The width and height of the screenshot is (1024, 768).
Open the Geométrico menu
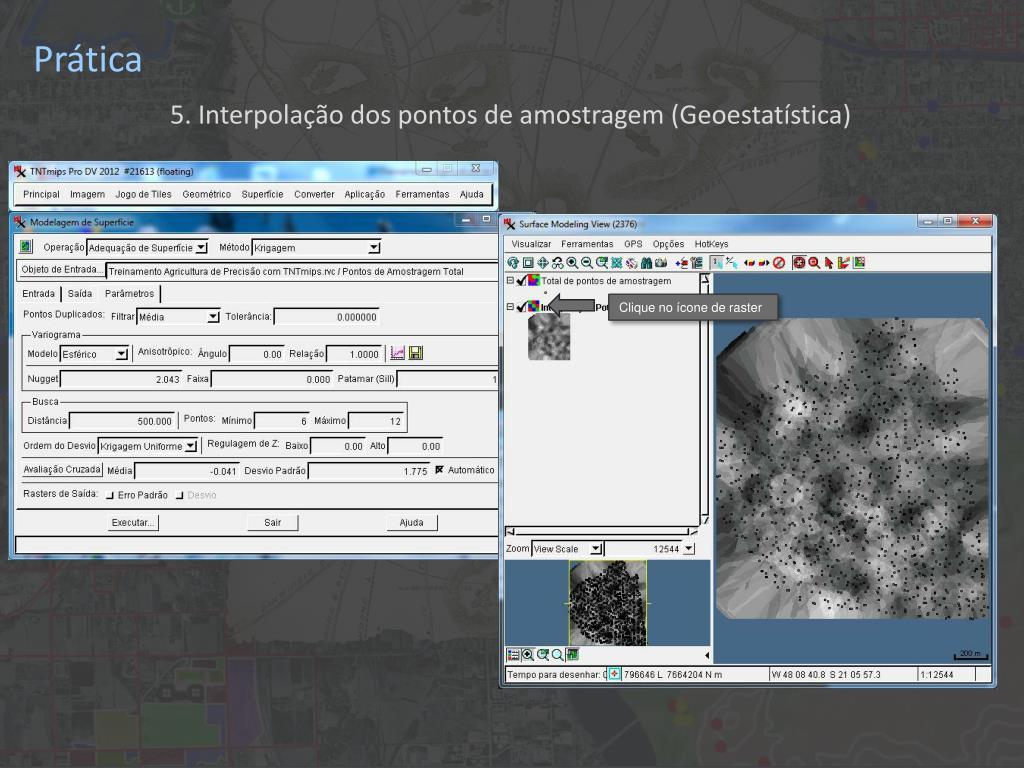pos(206,194)
